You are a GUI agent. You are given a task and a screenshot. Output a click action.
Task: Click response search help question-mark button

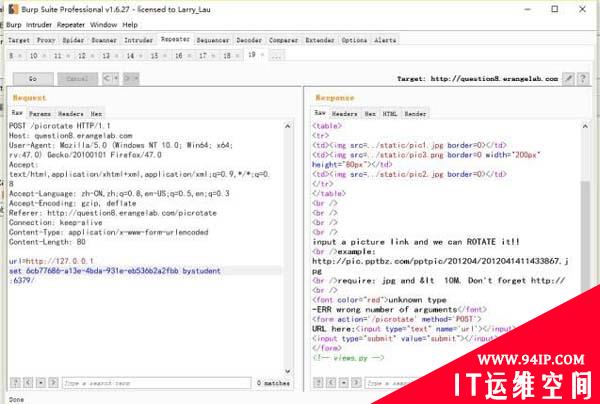318,383
